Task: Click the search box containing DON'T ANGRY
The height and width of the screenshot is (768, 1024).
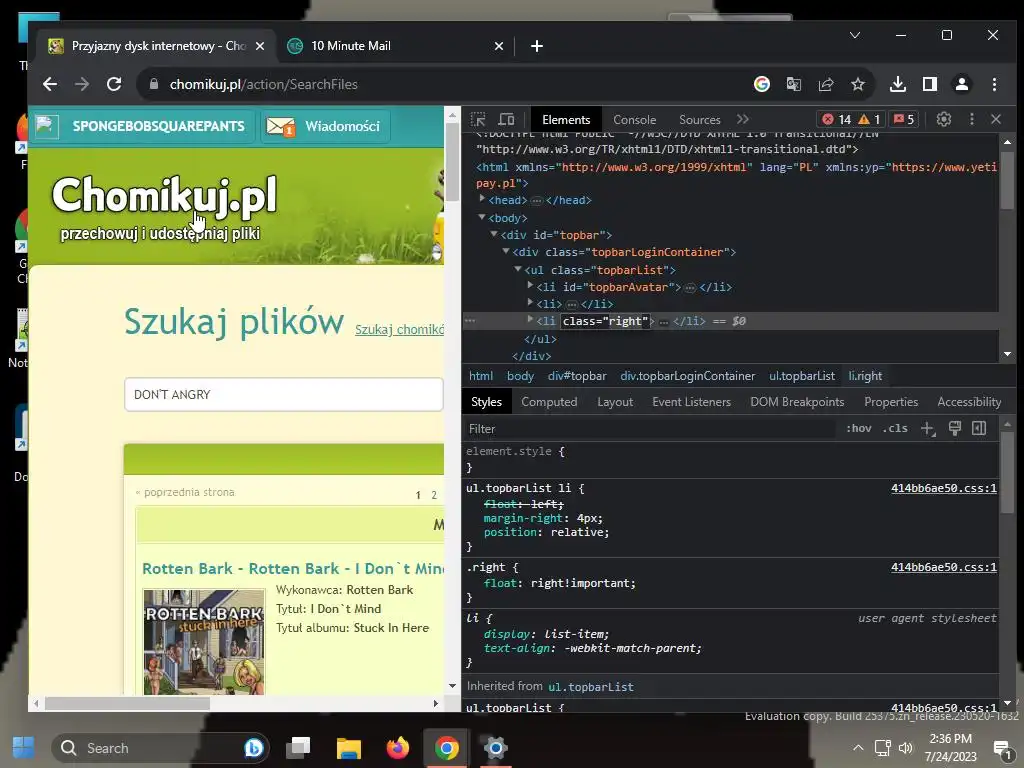Action: (x=283, y=394)
